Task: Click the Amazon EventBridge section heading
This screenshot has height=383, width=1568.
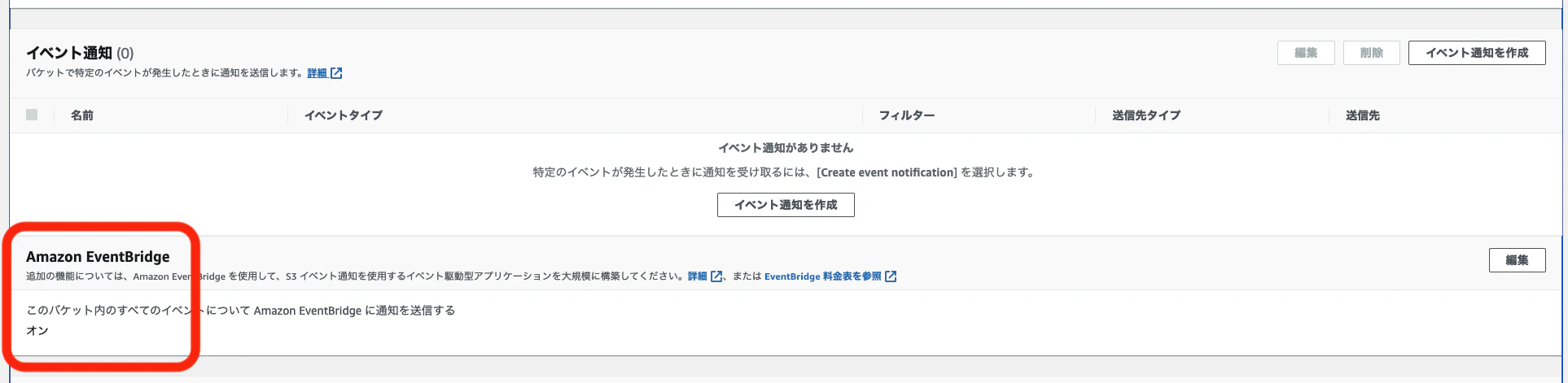Action: pyautogui.click(x=98, y=257)
